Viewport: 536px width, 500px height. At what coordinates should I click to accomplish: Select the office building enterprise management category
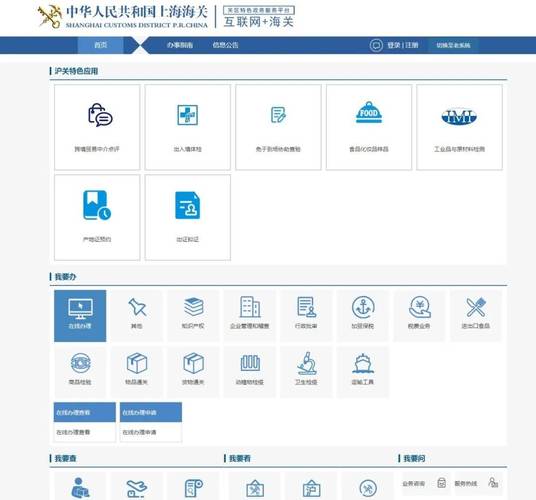click(250, 316)
